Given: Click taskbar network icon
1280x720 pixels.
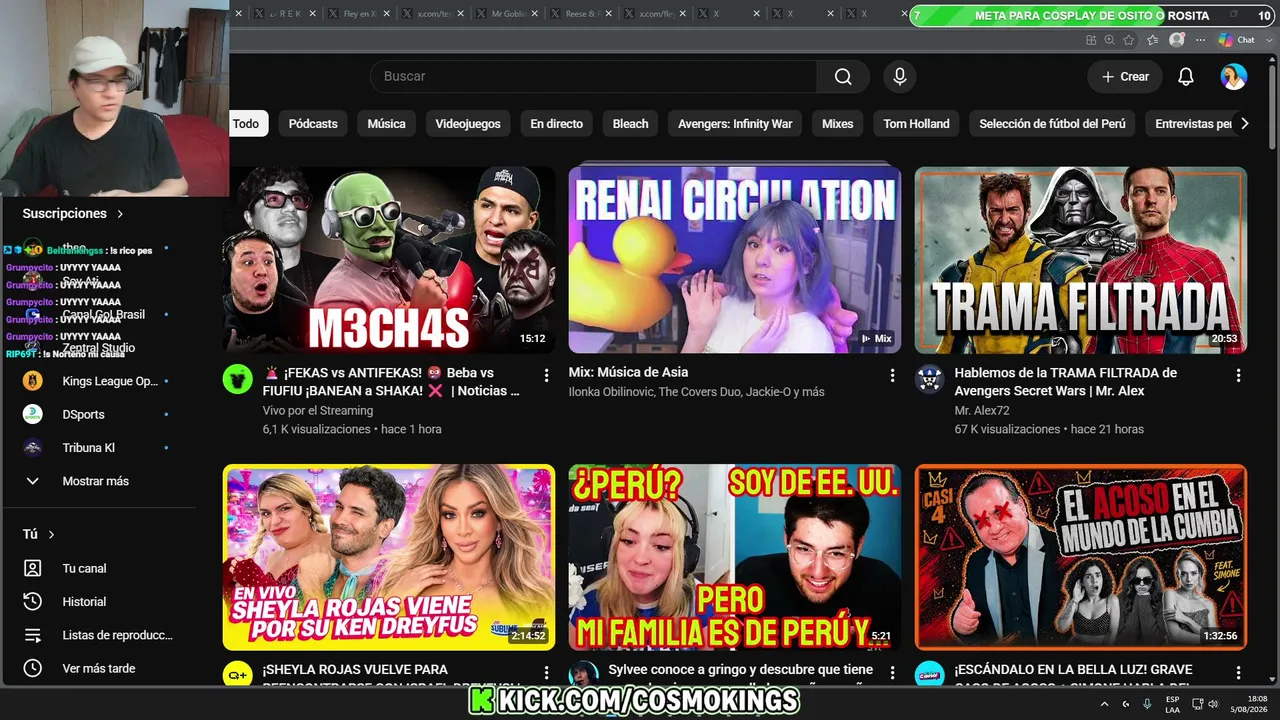Looking at the screenshot, I should coord(1198,704).
